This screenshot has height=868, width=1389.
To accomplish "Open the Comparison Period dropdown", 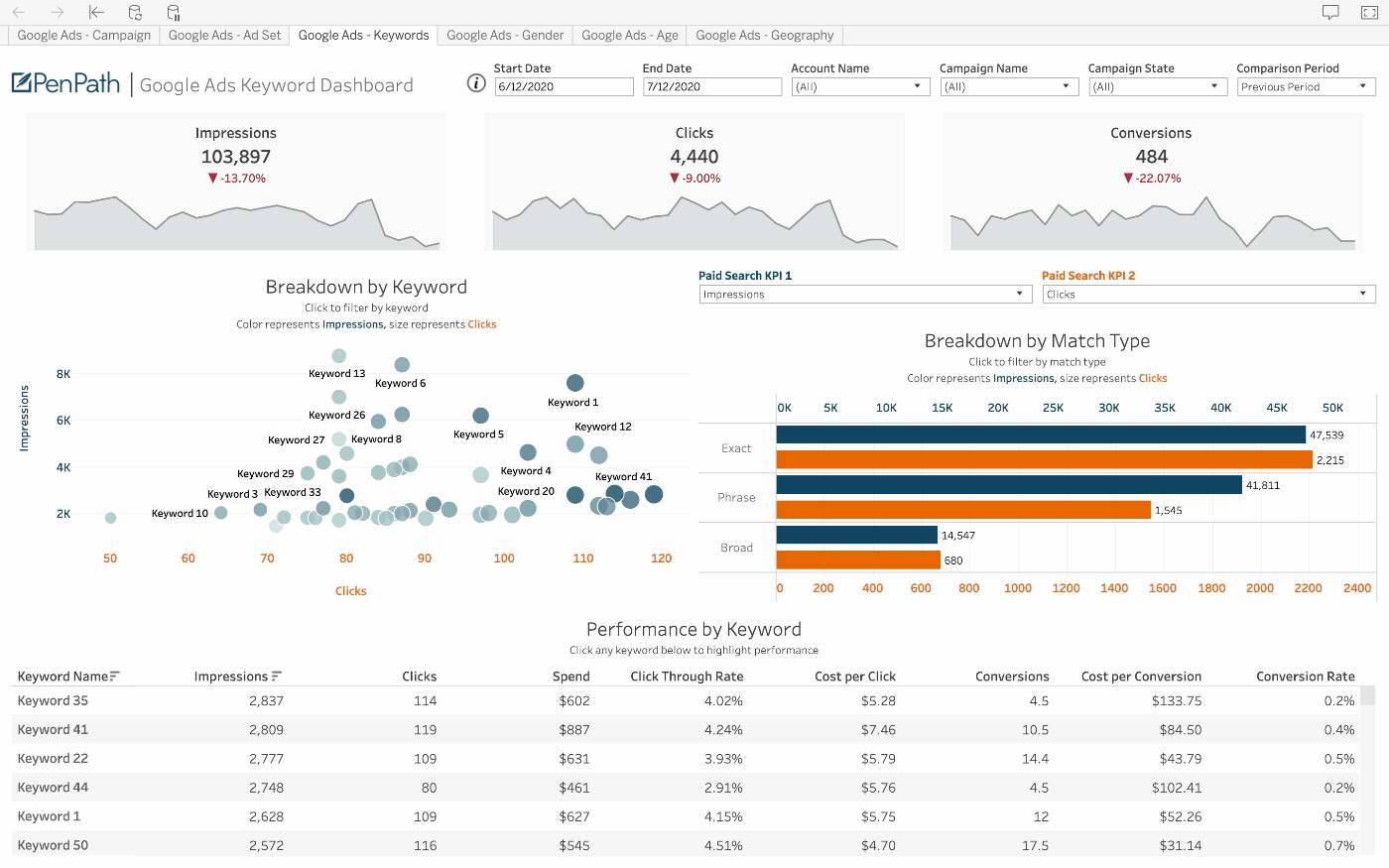I will point(1306,87).
